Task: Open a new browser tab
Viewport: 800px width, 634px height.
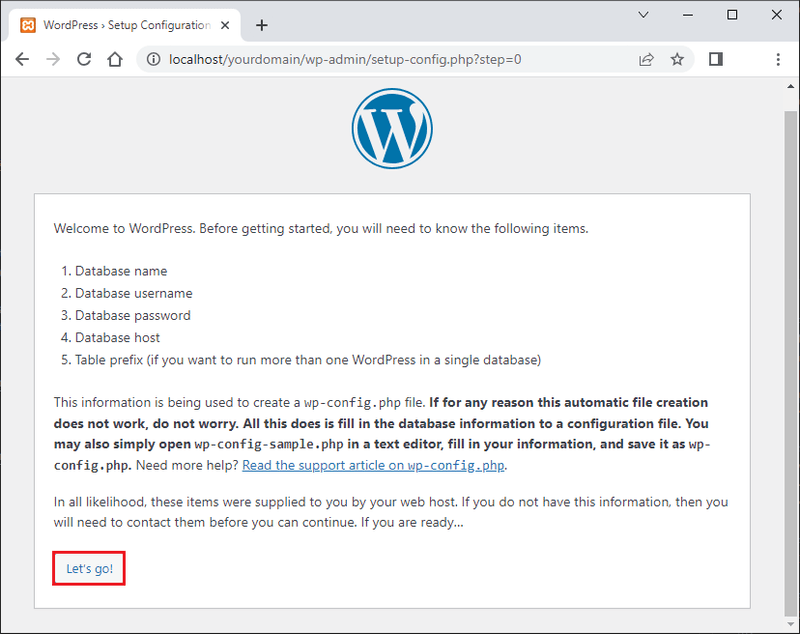Action: click(x=262, y=25)
